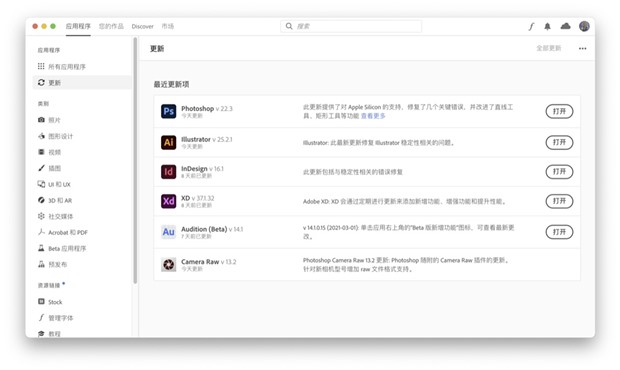The image size is (620, 370).
Task: Open the 社交媒体 category
Action: [55, 216]
